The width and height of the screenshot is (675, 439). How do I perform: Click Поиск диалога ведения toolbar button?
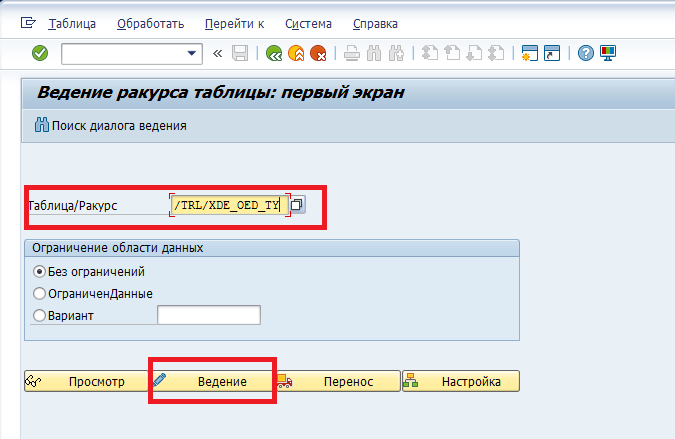click(110, 126)
